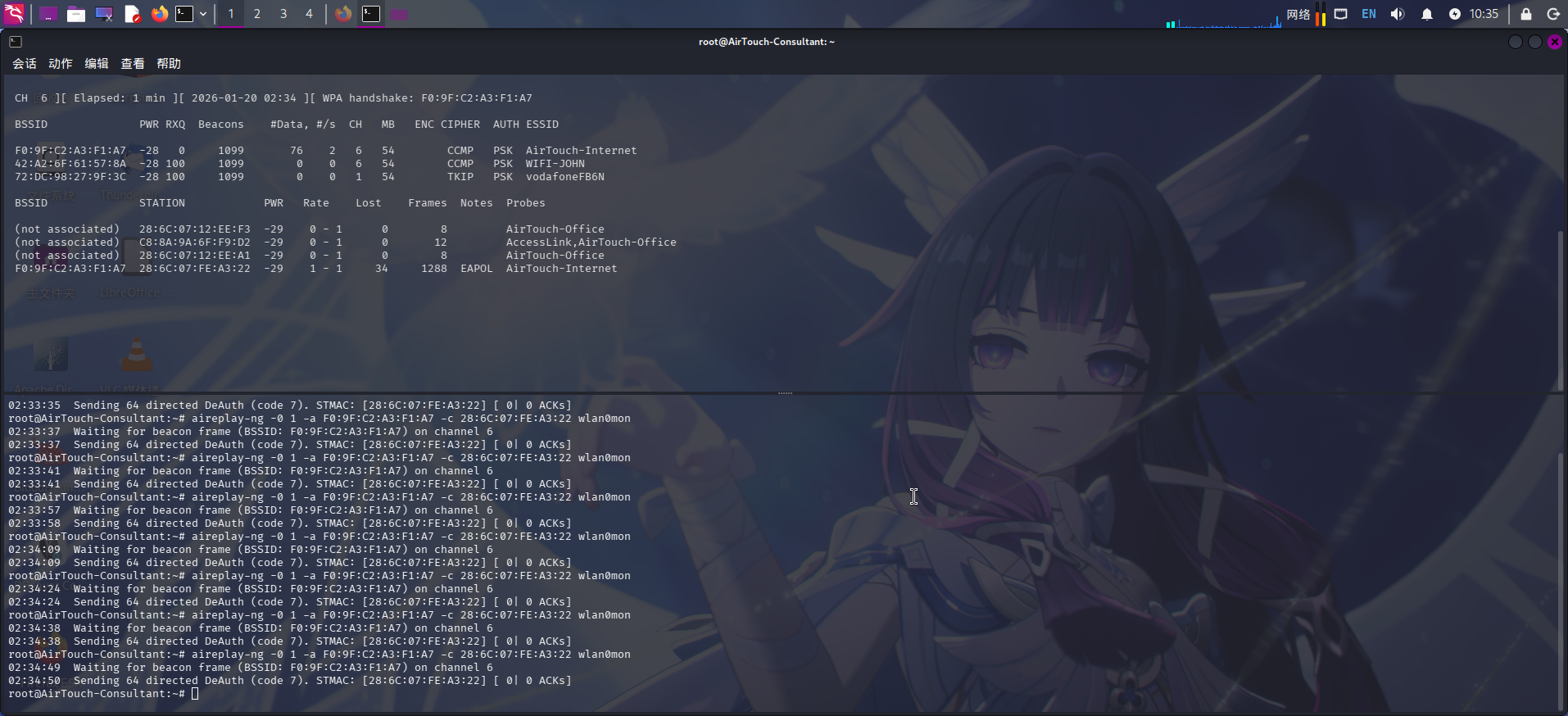Switch to workspace 4

click(x=309, y=14)
